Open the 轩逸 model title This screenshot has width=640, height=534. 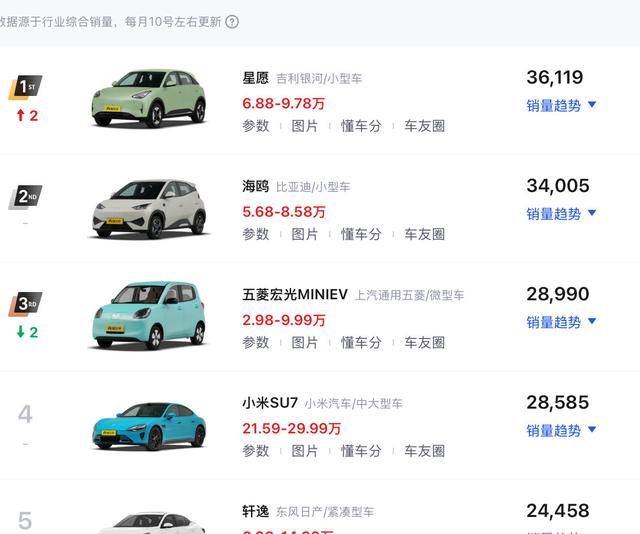[256, 511]
